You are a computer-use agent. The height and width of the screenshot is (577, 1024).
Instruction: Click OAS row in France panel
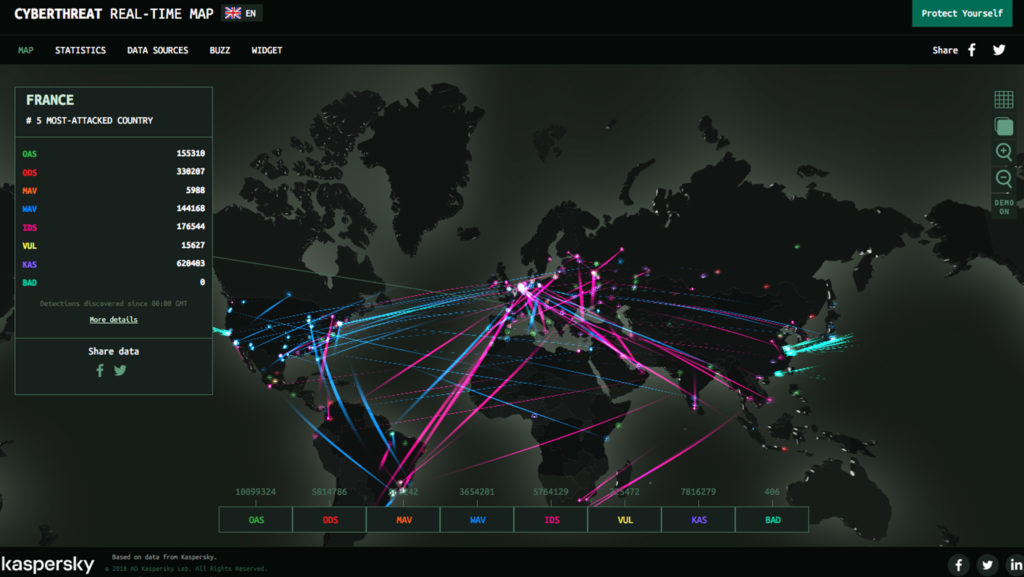tap(114, 153)
